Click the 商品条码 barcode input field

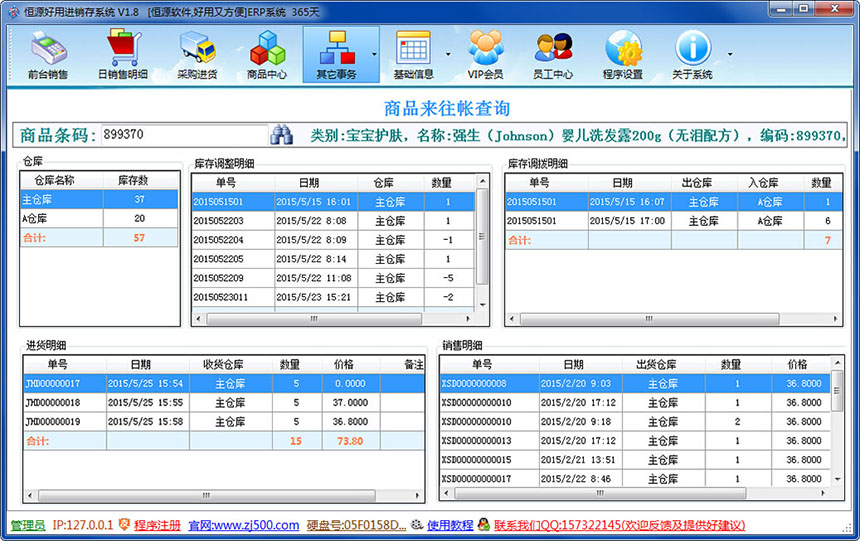[184, 135]
